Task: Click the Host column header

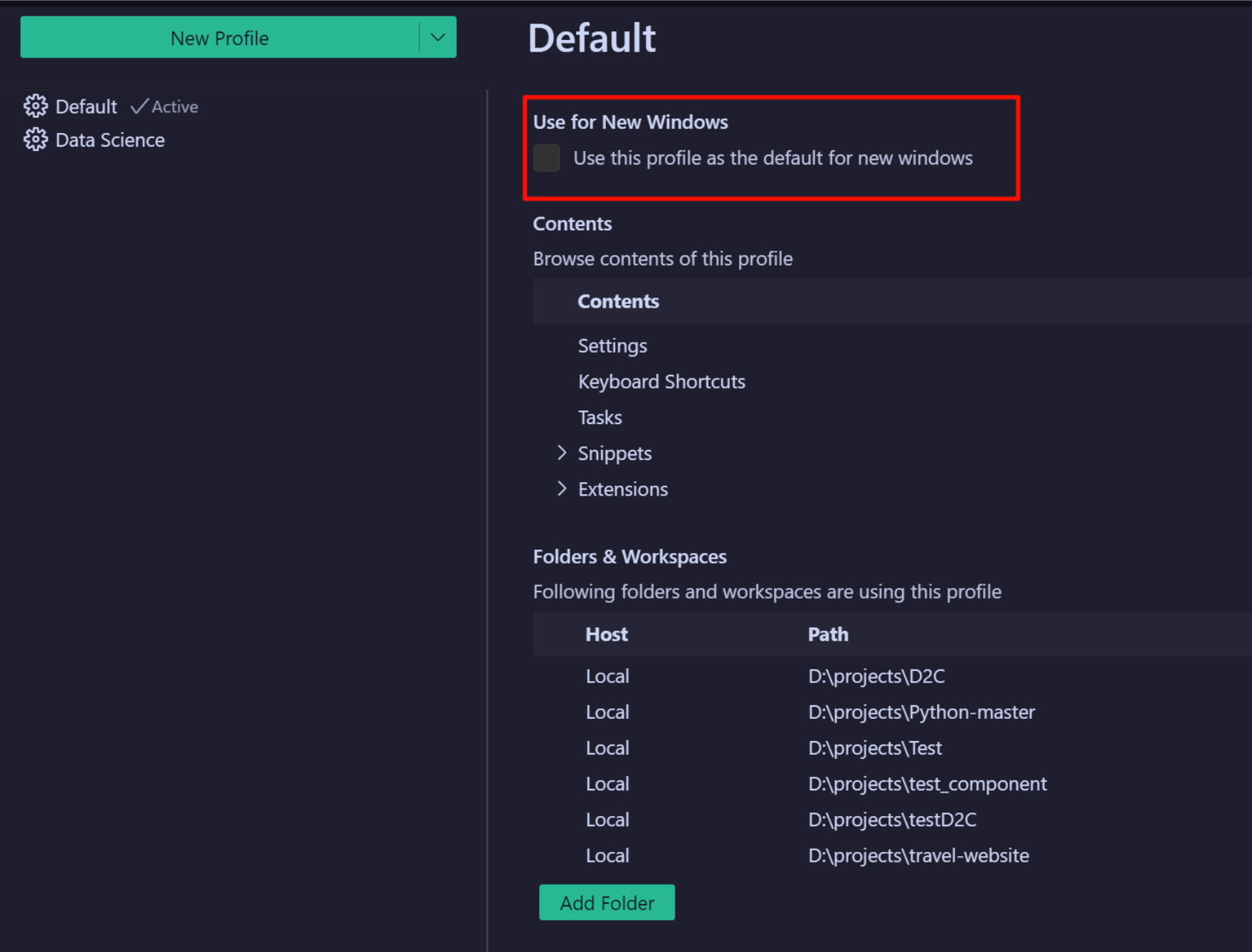Action: click(x=606, y=634)
